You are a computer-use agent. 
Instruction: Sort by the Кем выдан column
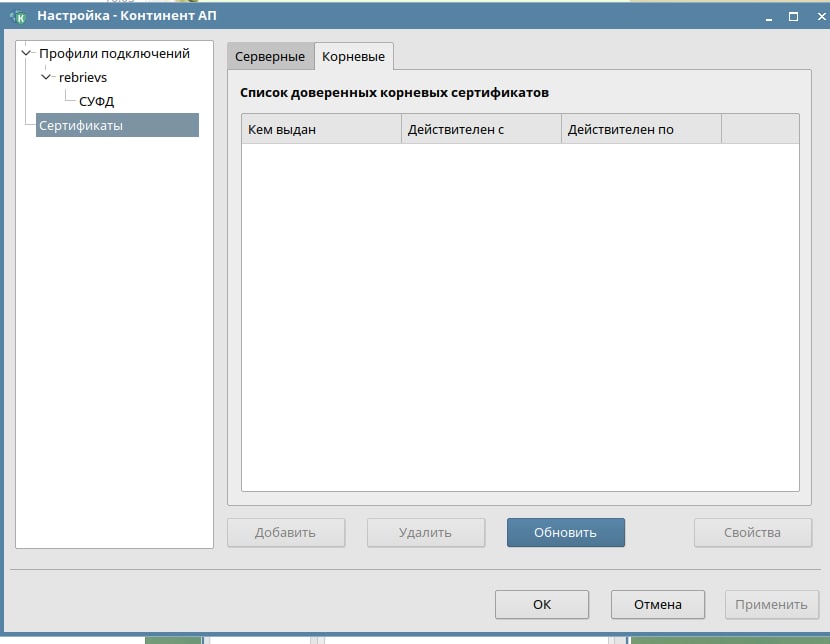click(321, 129)
